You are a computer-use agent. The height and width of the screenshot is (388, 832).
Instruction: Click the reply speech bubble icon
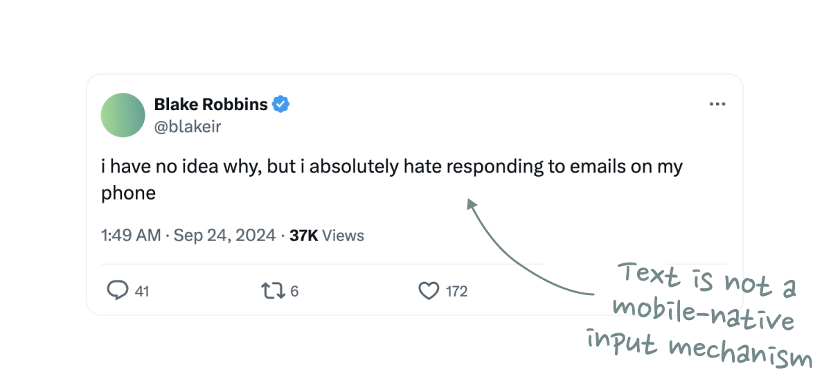coord(117,291)
